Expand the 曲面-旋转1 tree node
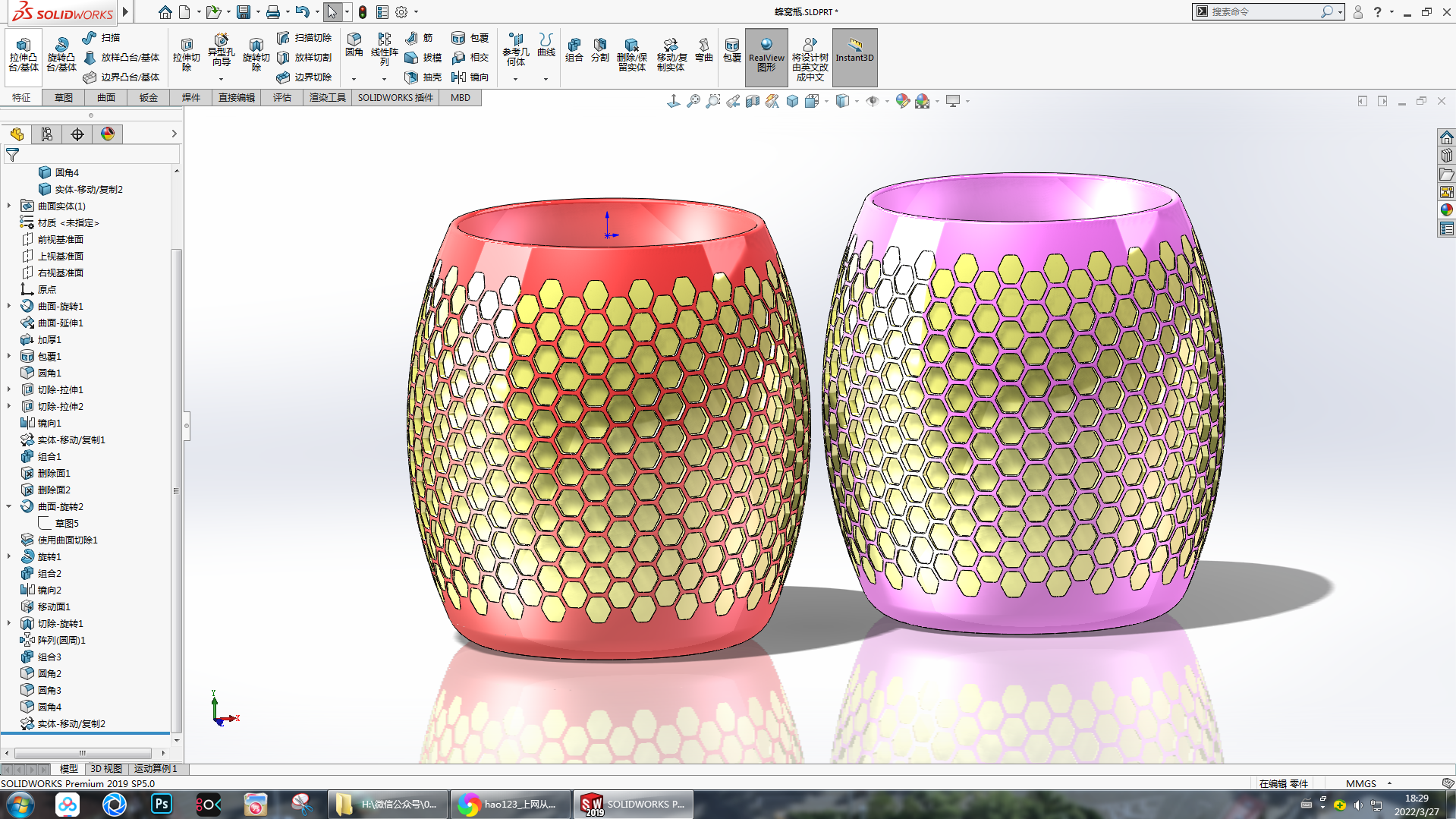Screen dimensions: 1456x819 click(9, 306)
